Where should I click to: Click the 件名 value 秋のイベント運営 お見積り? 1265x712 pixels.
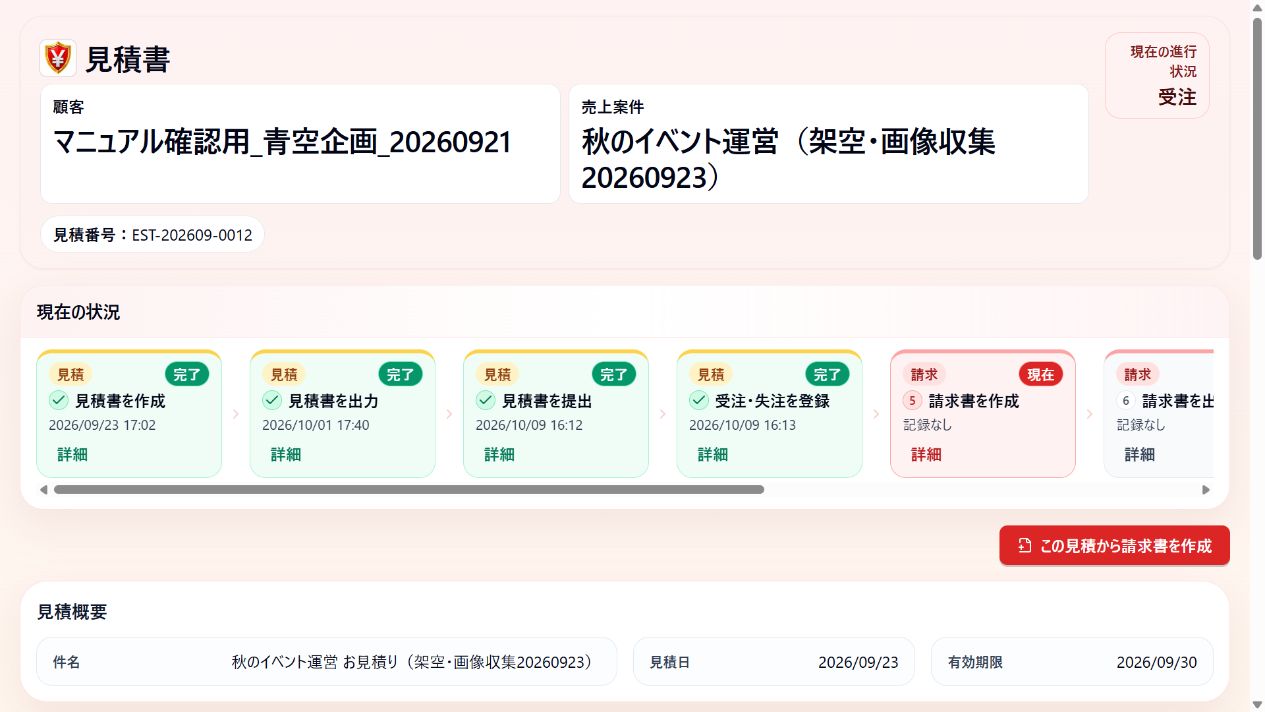[416, 662]
